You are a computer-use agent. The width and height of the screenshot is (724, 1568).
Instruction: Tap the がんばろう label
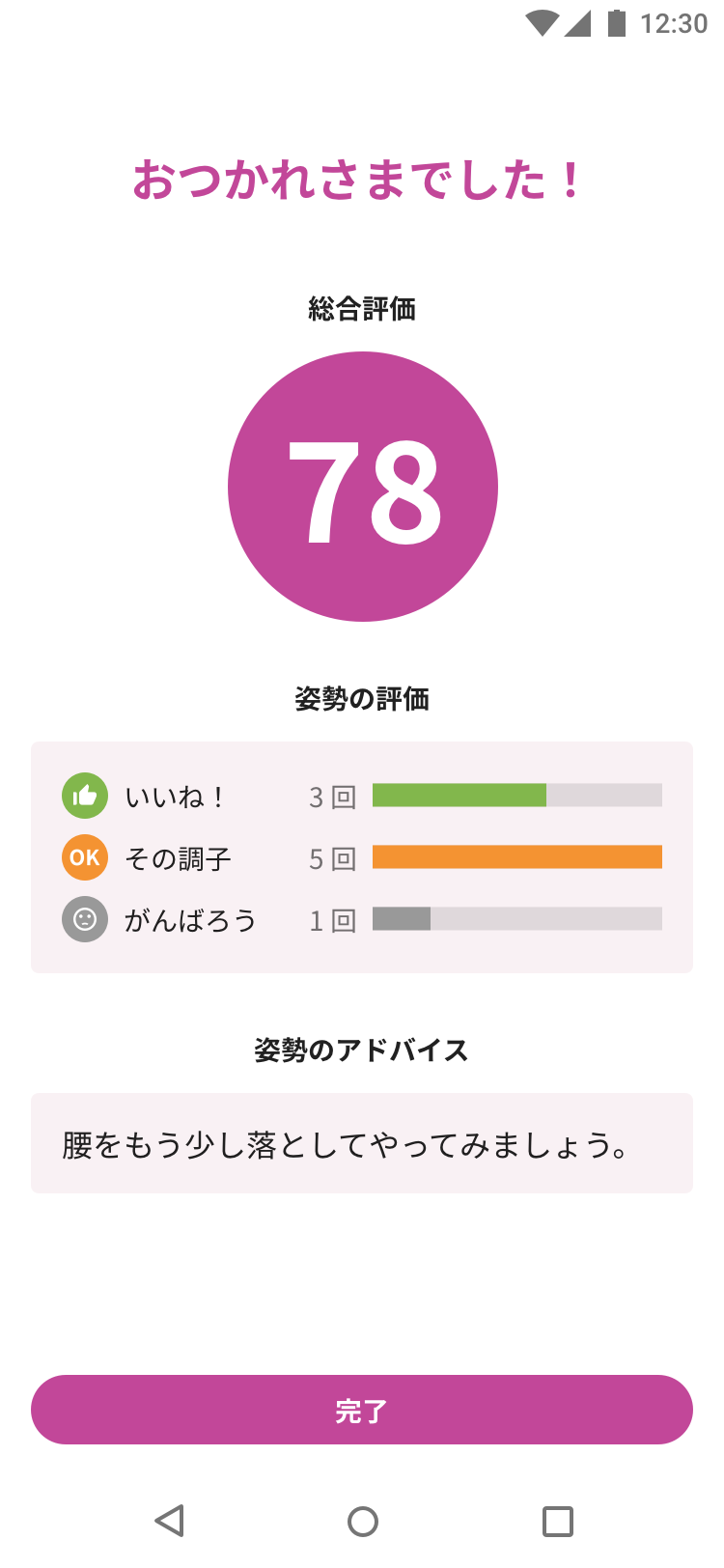coord(190,920)
